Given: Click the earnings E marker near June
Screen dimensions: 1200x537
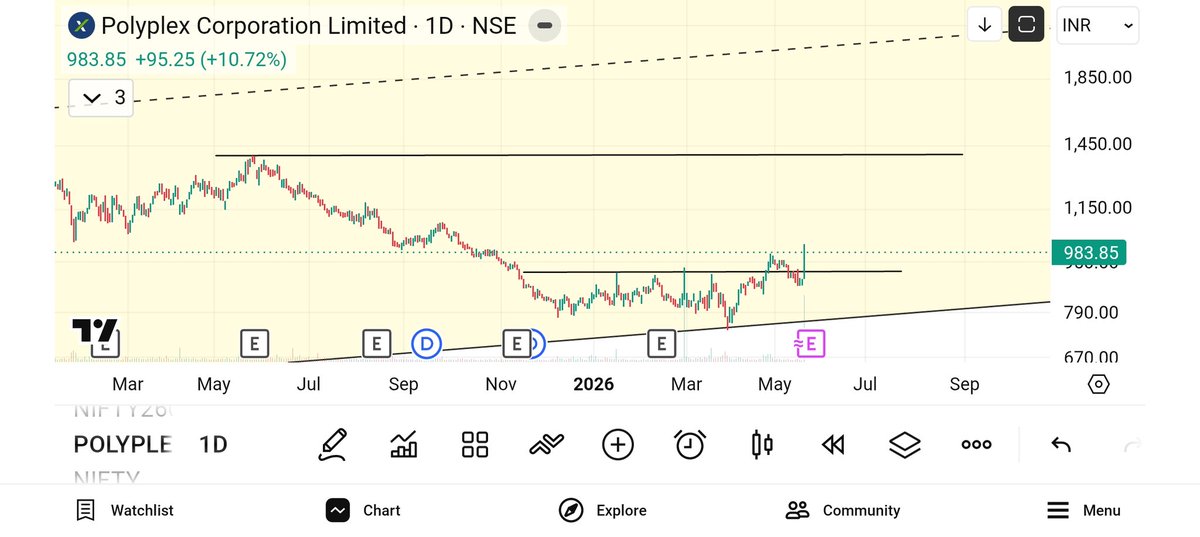Looking at the screenshot, I should (254, 344).
